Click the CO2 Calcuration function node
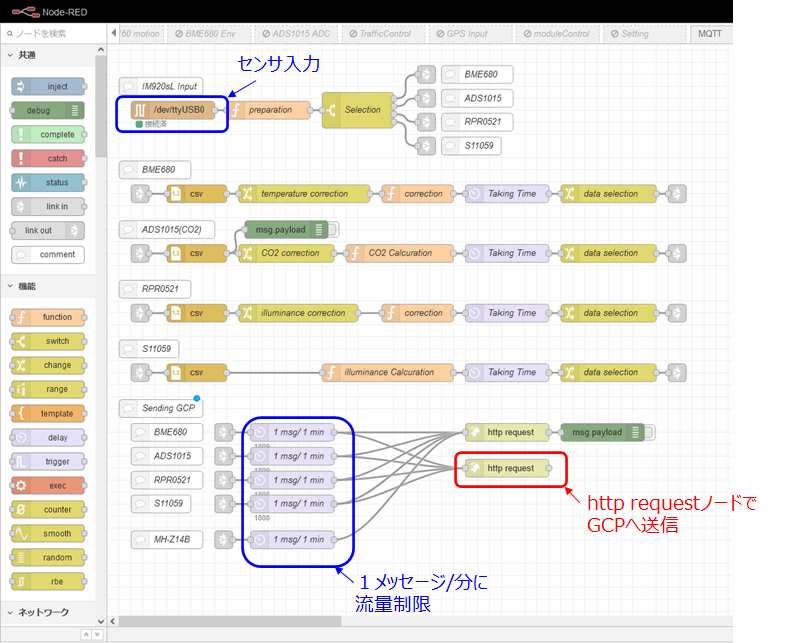785x643 pixels. click(x=398, y=253)
